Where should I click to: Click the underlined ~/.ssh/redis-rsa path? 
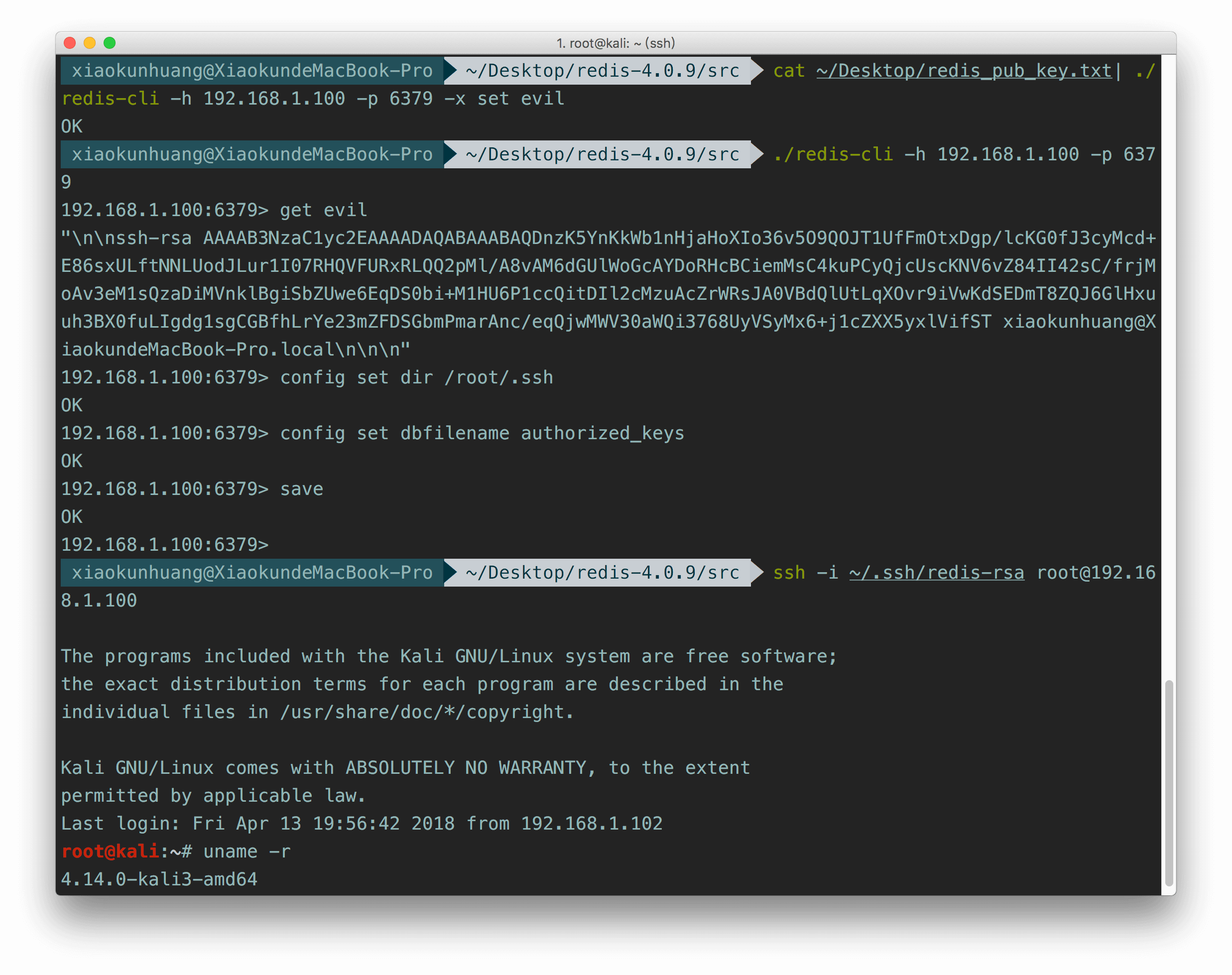(x=936, y=573)
